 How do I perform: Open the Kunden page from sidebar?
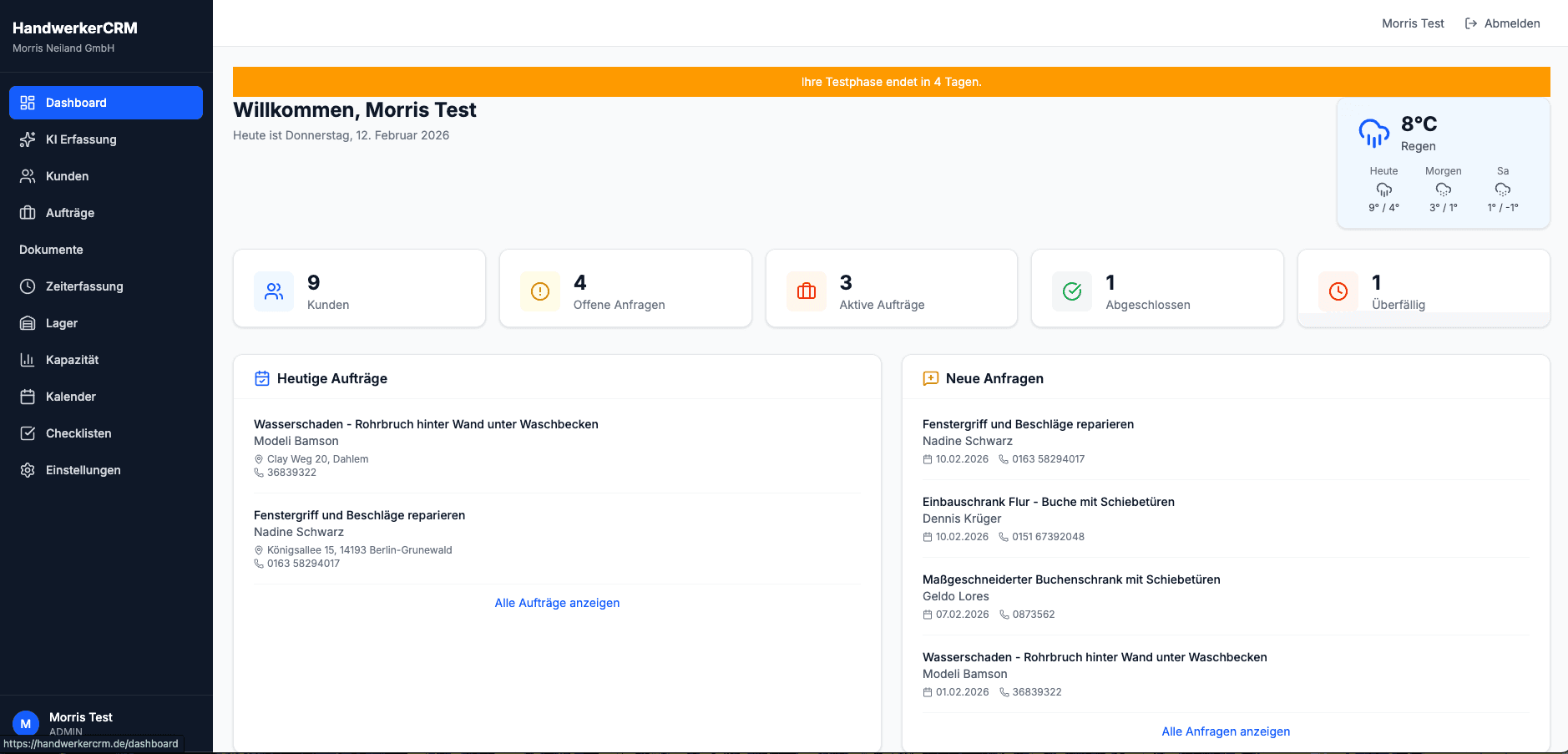click(67, 176)
